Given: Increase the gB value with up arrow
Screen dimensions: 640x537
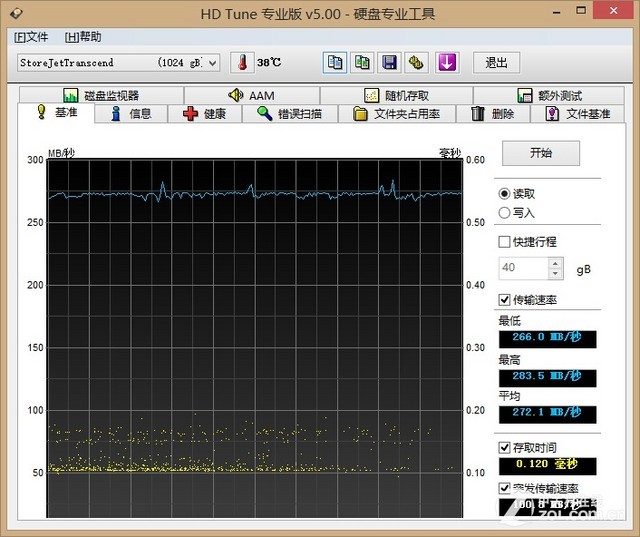Looking at the screenshot, I should pyautogui.click(x=555, y=263).
